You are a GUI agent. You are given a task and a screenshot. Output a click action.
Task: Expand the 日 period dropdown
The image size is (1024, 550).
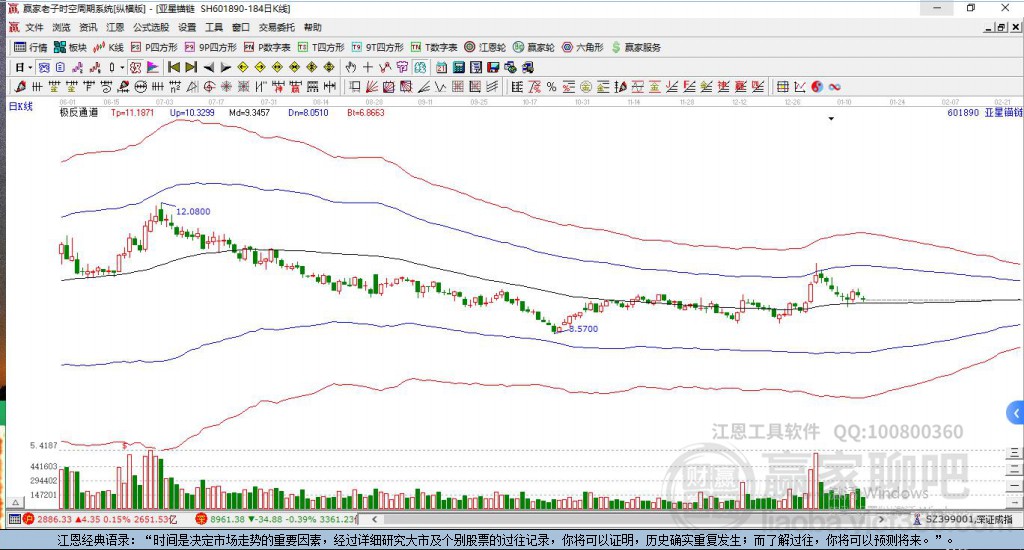30,67
